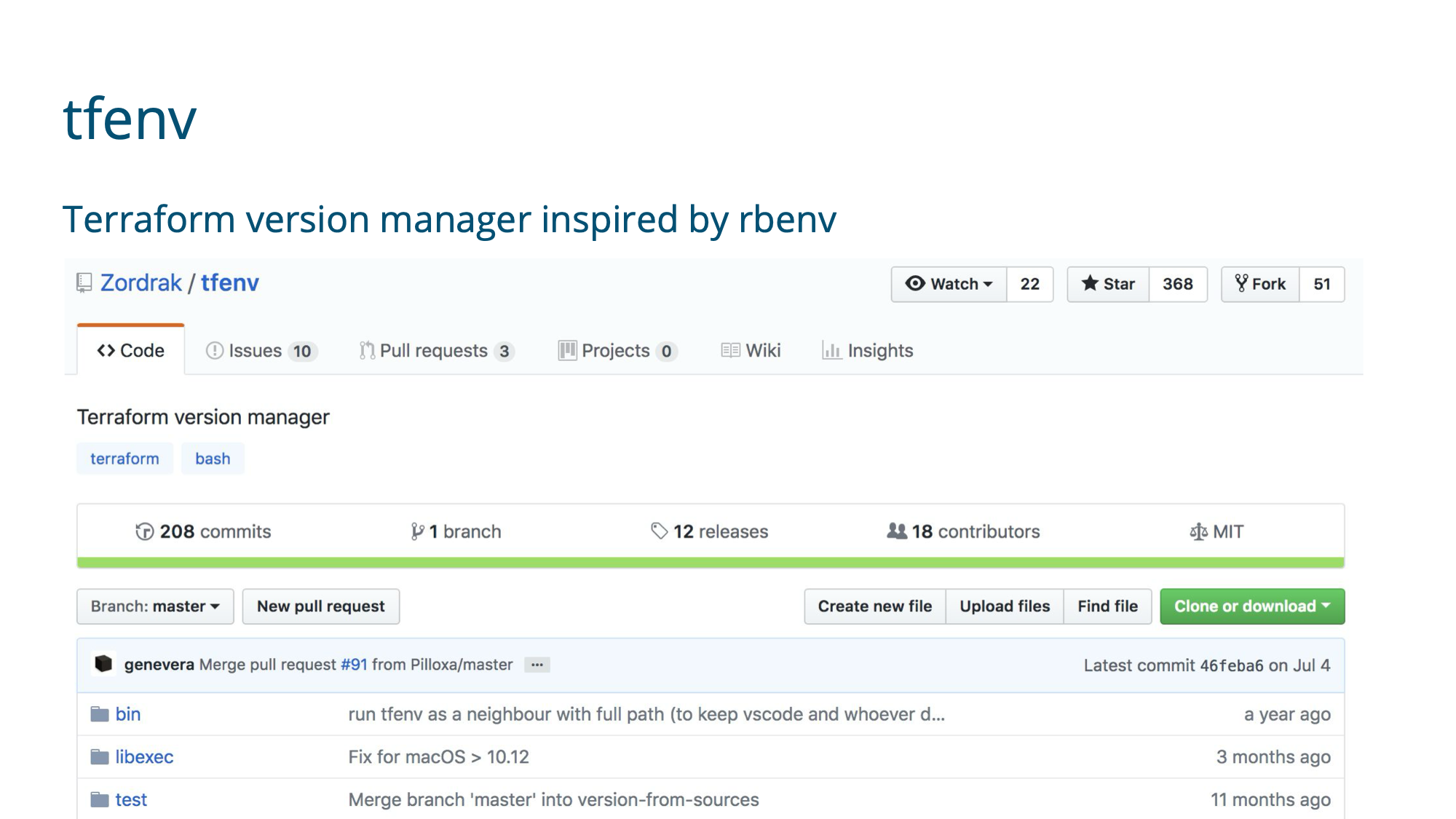Open the Clone or download dropdown
The height and width of the screenshot is (819, 1456).
[1252, 606]
